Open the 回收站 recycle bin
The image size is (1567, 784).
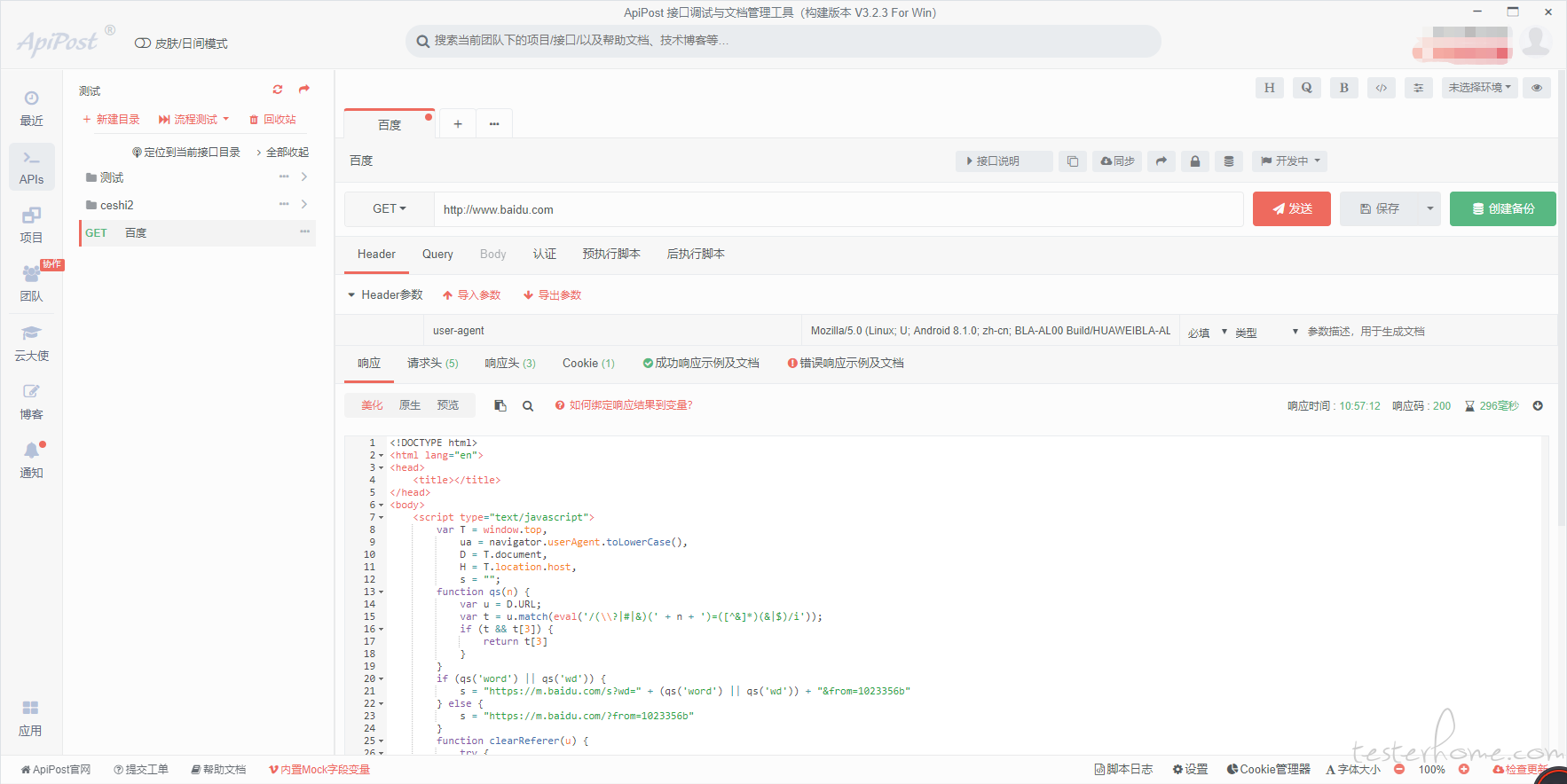(272, 119)
